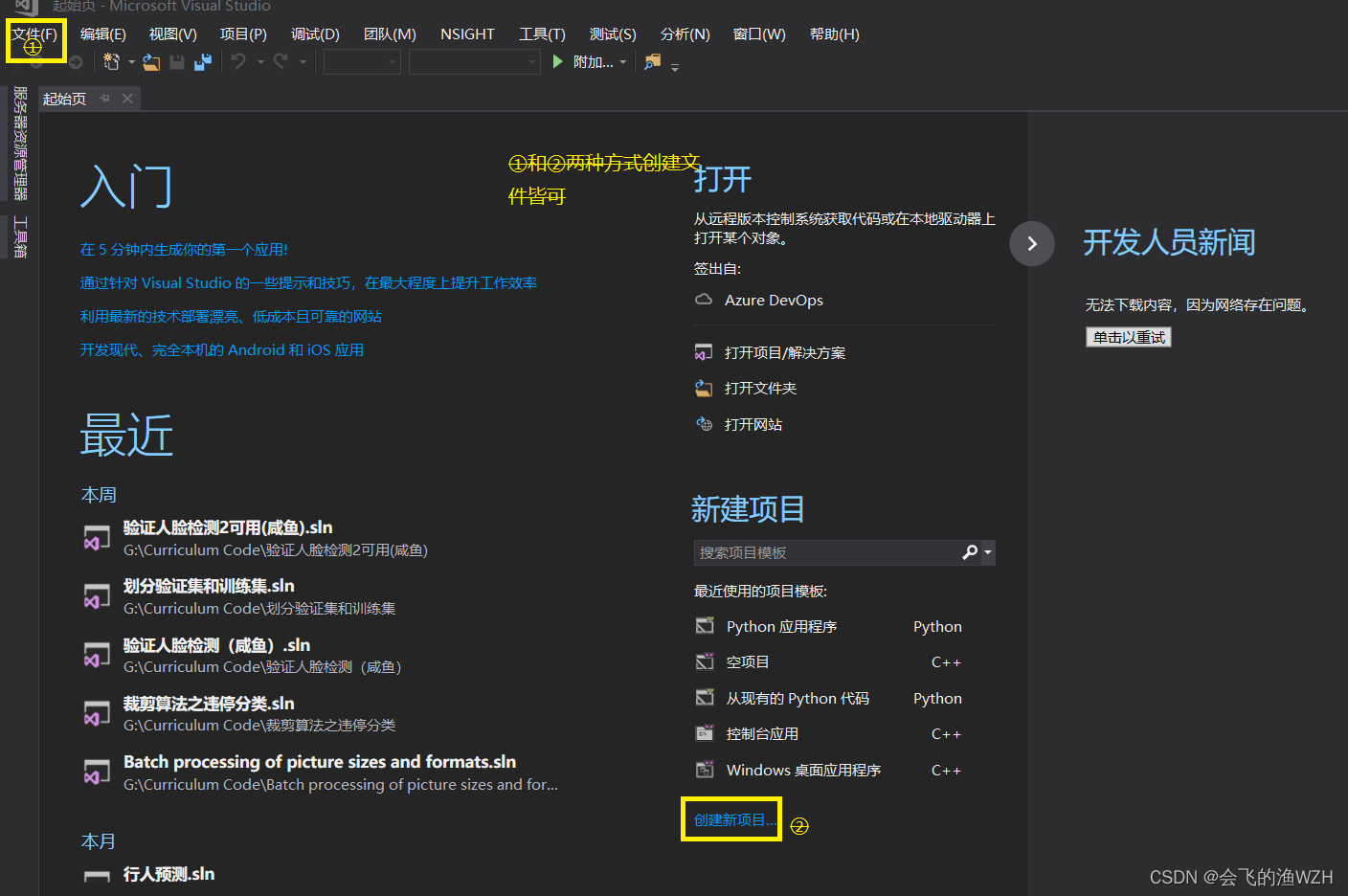
Task: Click the 创建新项目... link
Action: click(735, 820)
